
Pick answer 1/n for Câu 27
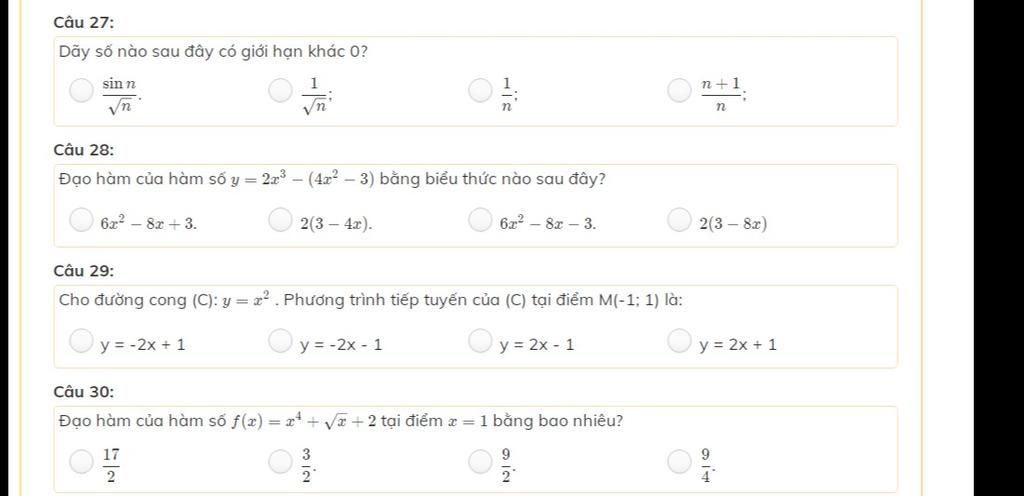(481, 92)
